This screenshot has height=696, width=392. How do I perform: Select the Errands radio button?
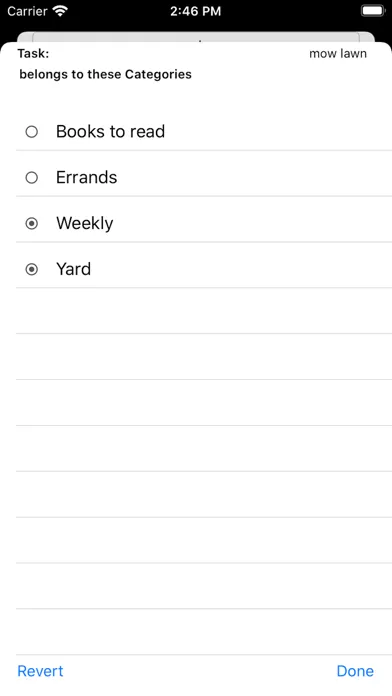(32, 178)
